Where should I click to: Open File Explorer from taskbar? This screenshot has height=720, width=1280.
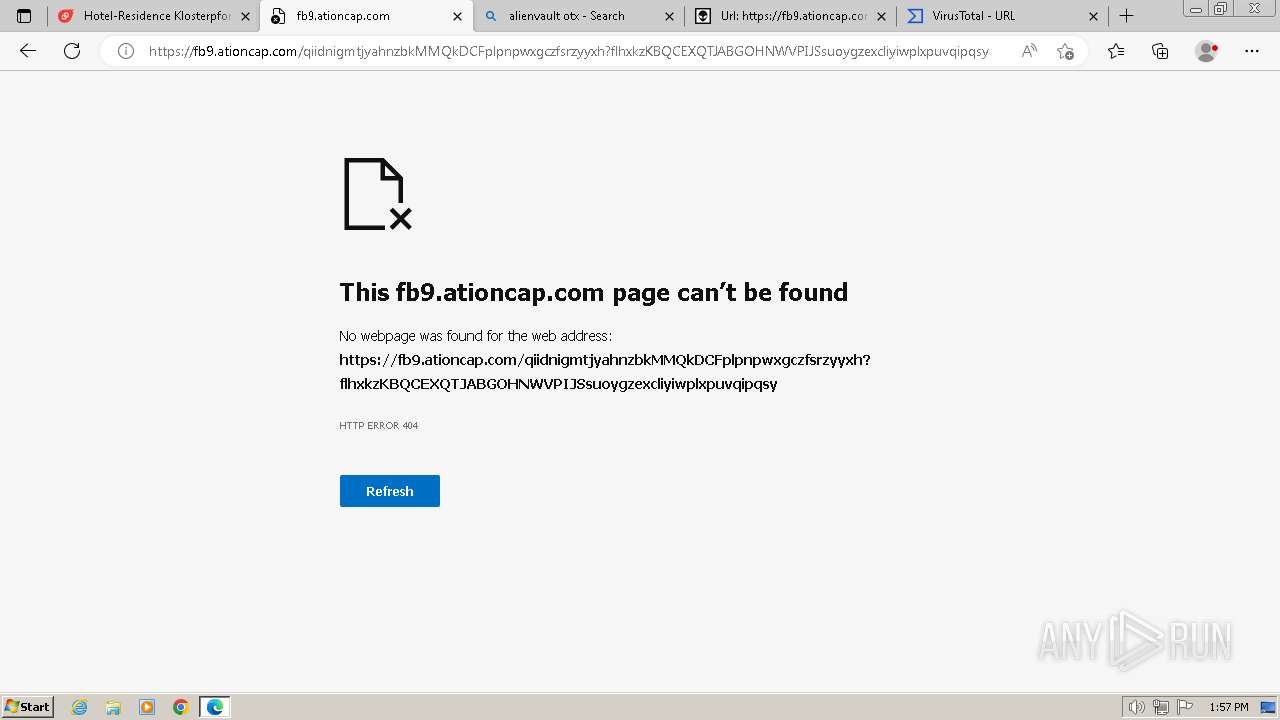(x=113, y=707)
